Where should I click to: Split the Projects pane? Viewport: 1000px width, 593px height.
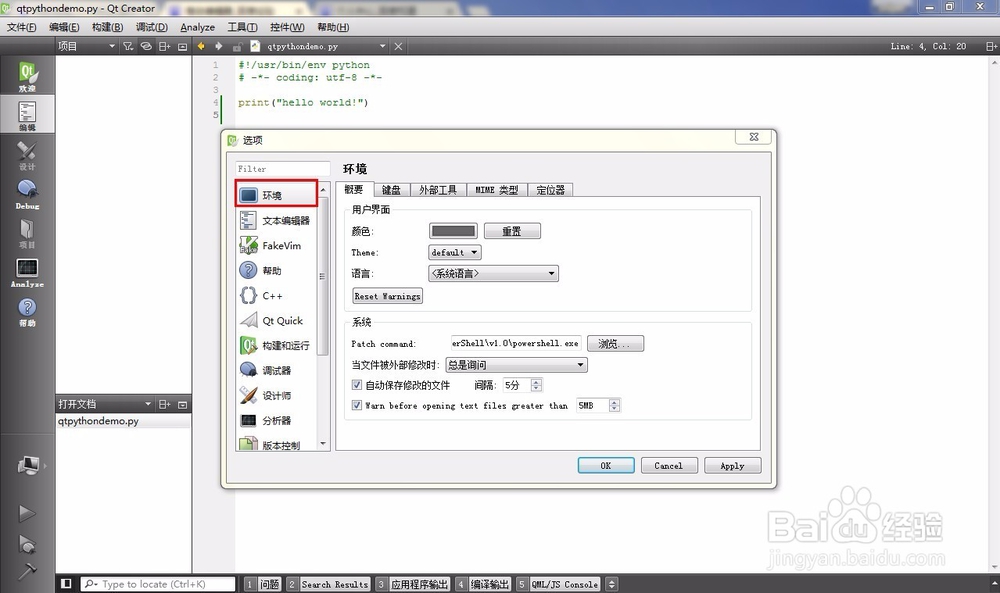click(x=164, y=46)
